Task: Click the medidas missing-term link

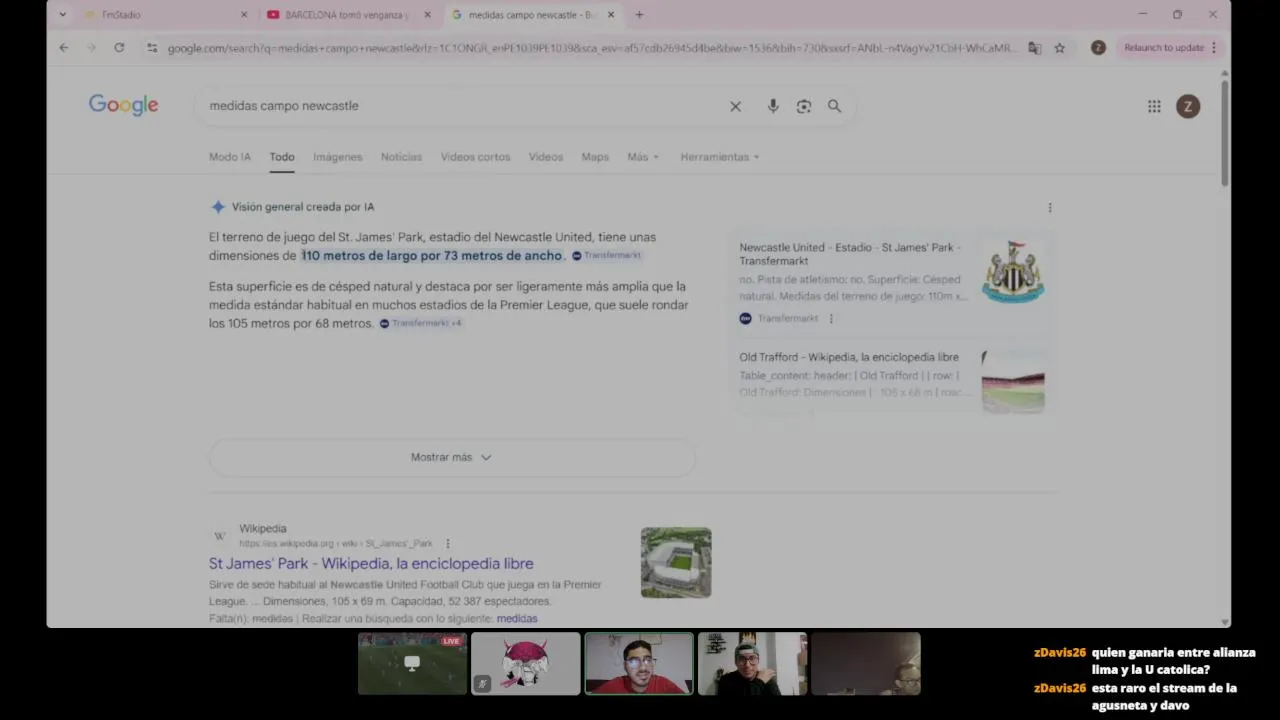Action: coord(517,619)
